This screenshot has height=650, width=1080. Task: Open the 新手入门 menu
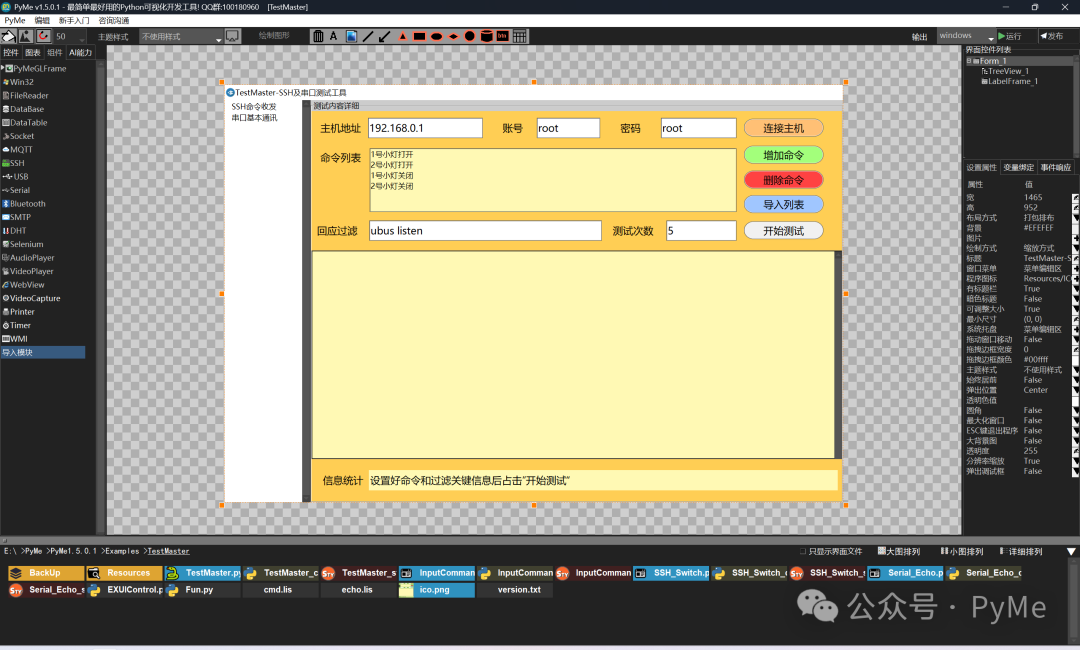[x=74, y=21]
